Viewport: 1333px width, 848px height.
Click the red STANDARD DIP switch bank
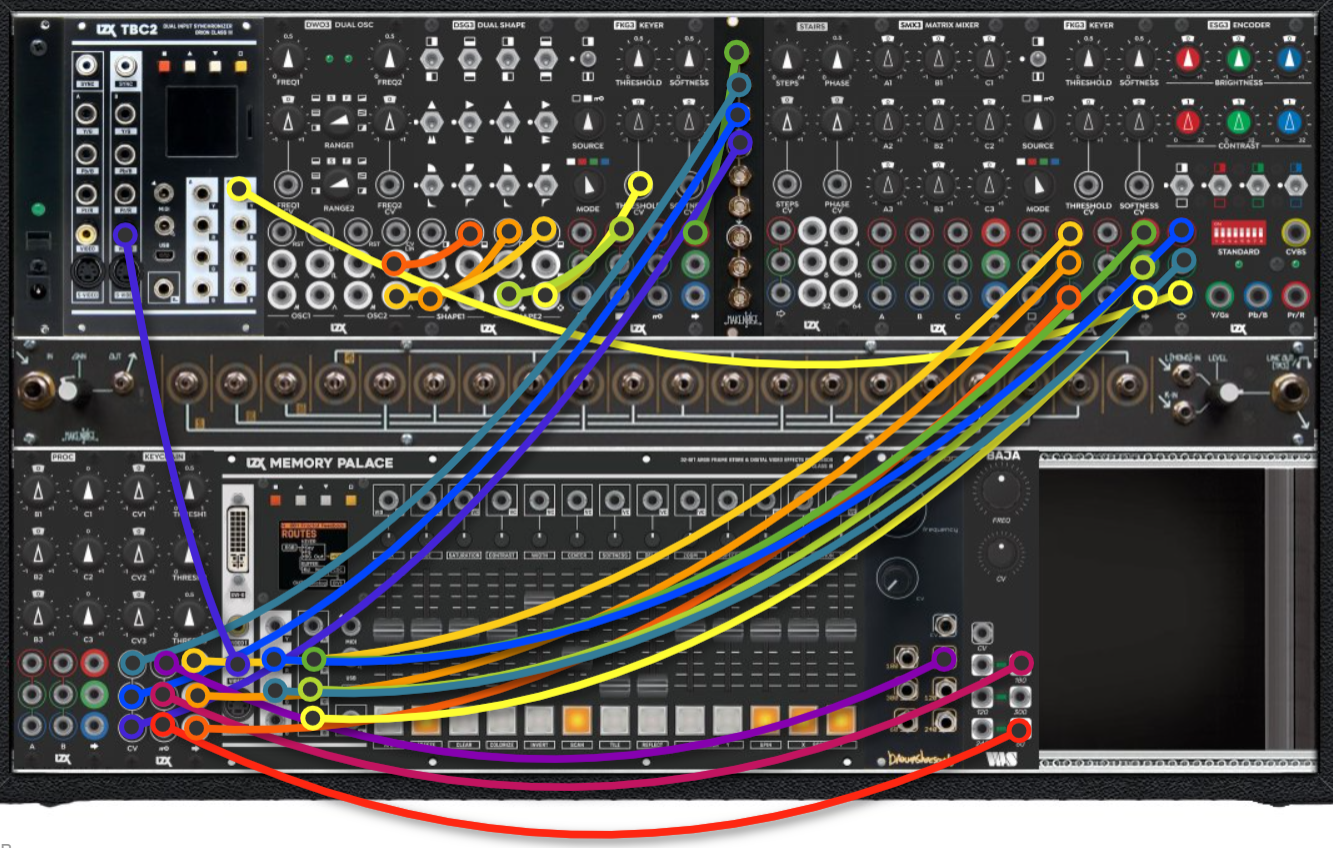pyautogui.click(x=1238, y=234)
